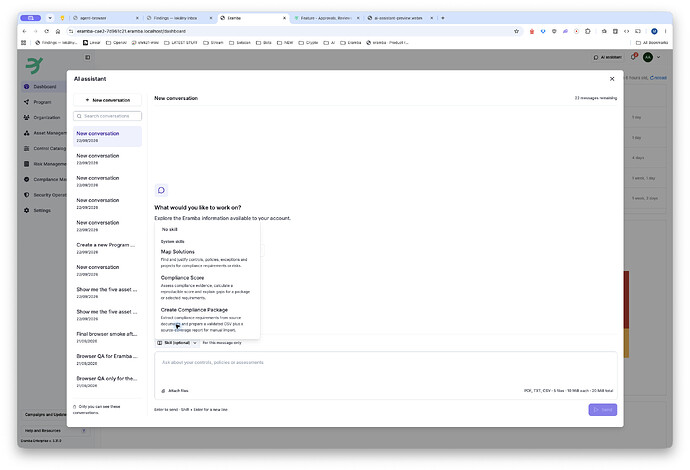Start a New conversation

pyautogui.click(x=107, y=100)
